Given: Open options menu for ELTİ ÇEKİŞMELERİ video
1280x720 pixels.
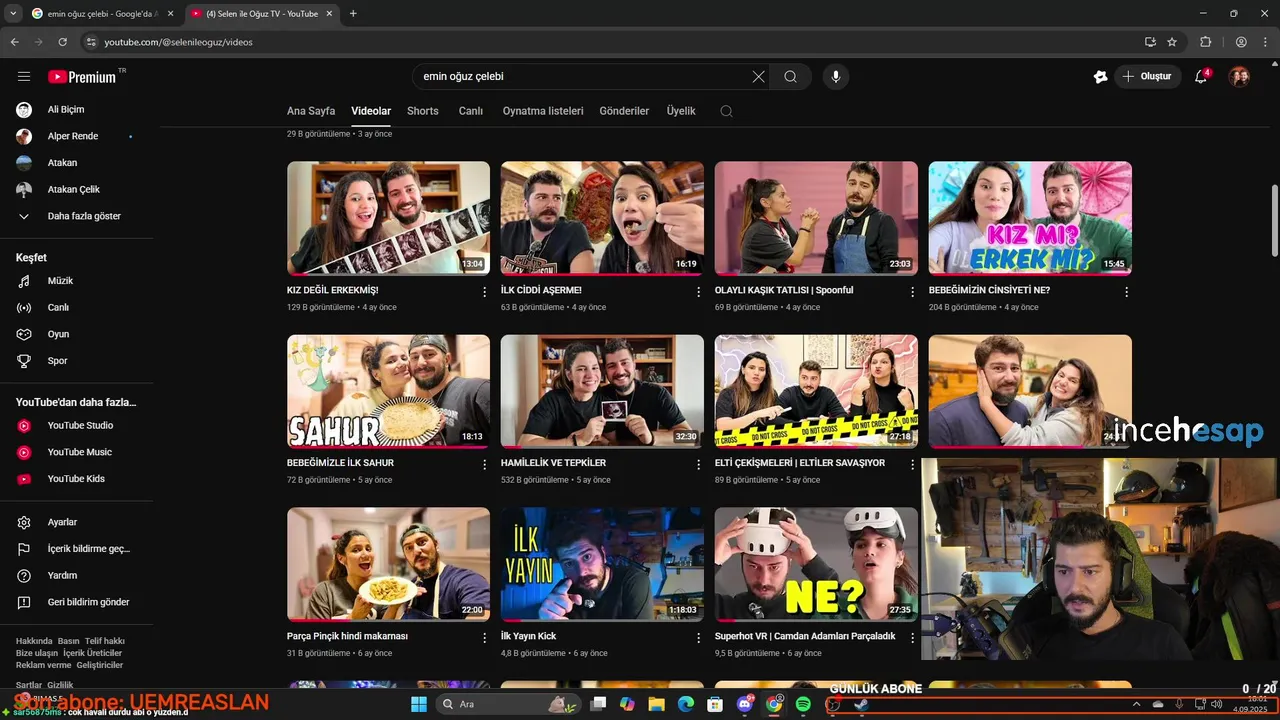Looking at the screenshot, I should point(912,465).
